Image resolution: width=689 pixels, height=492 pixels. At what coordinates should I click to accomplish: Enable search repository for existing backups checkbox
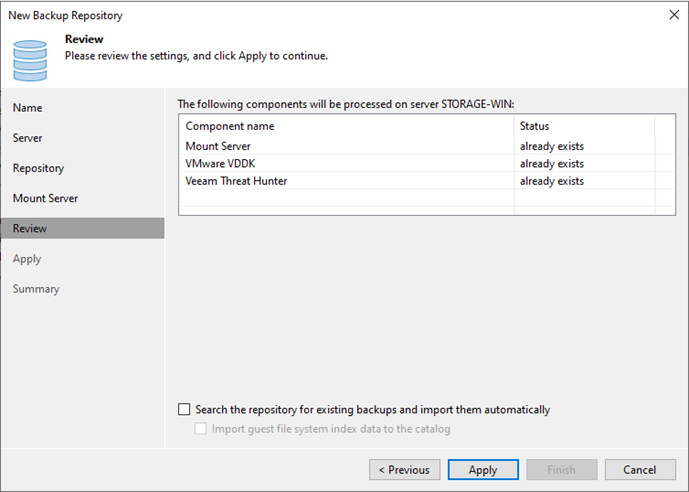184,409
